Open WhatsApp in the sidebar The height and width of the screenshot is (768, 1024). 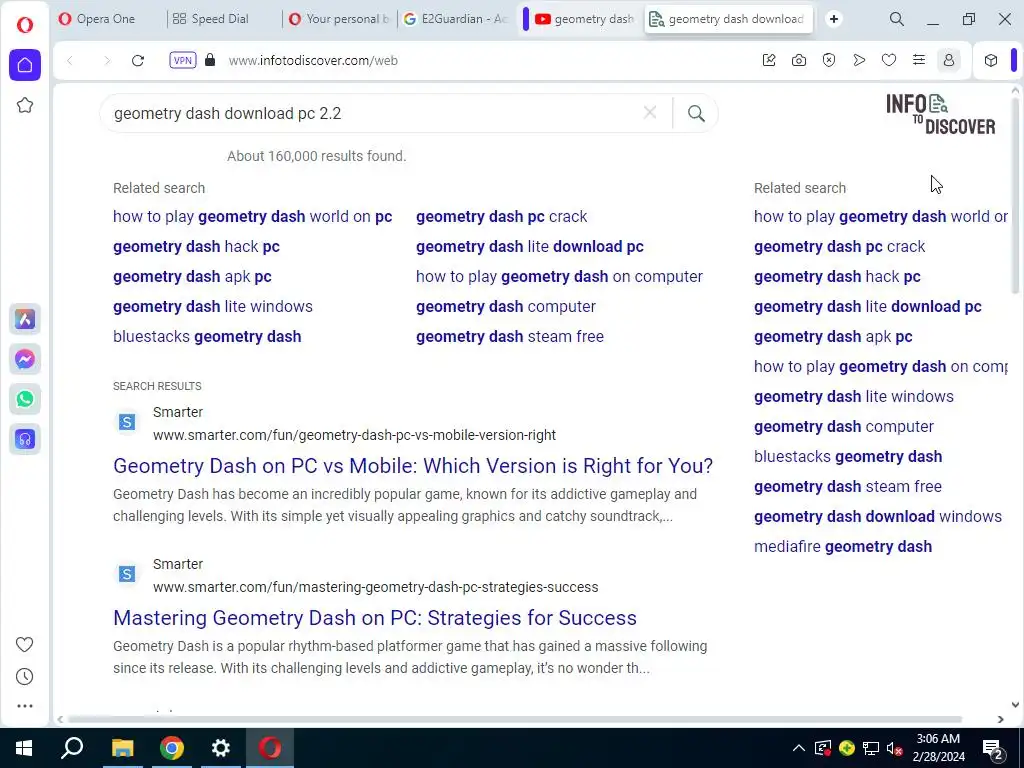(25, 399)
